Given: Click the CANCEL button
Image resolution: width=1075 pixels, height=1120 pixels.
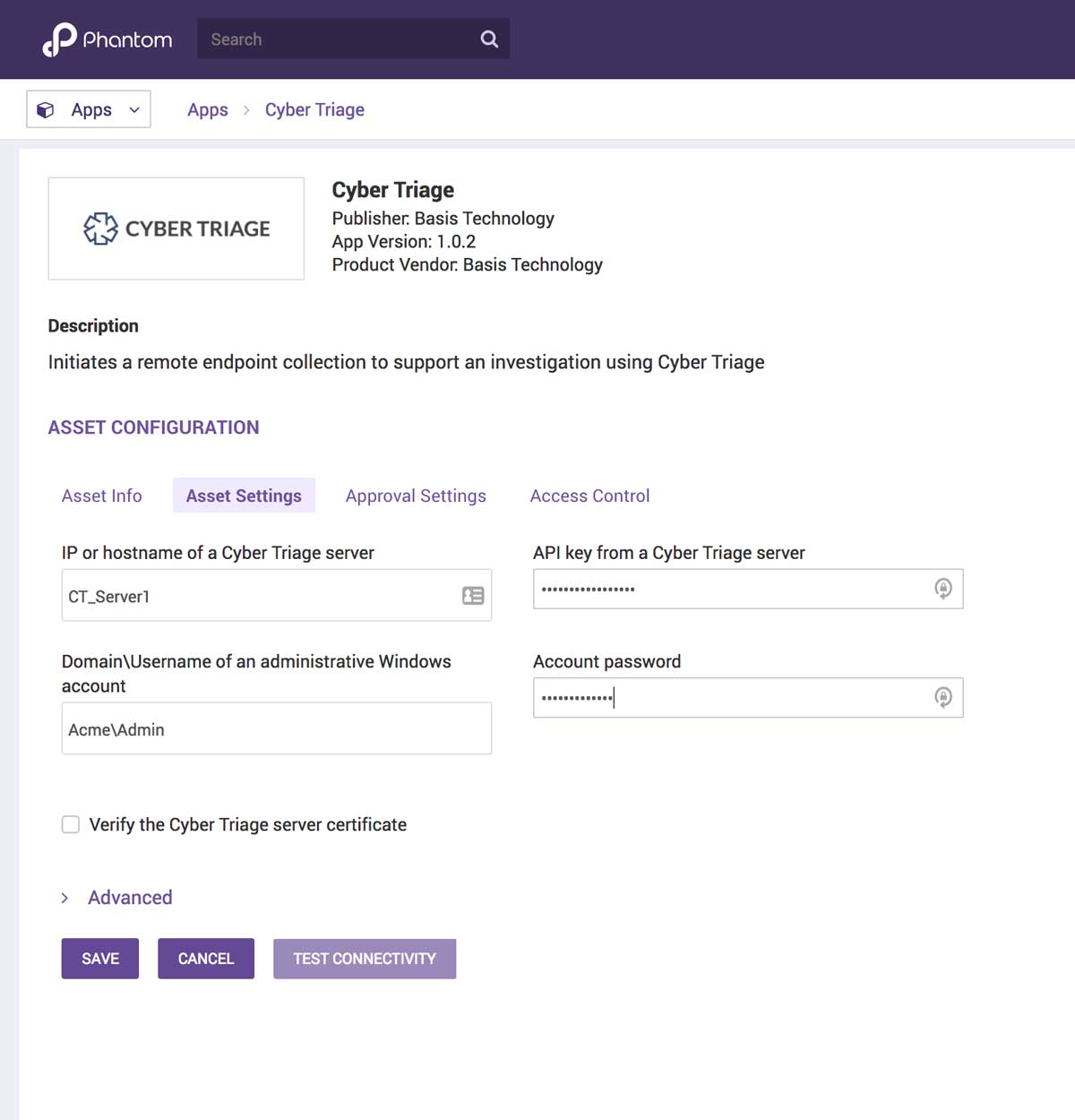Looking at the screenshot, I should [206, 959].
